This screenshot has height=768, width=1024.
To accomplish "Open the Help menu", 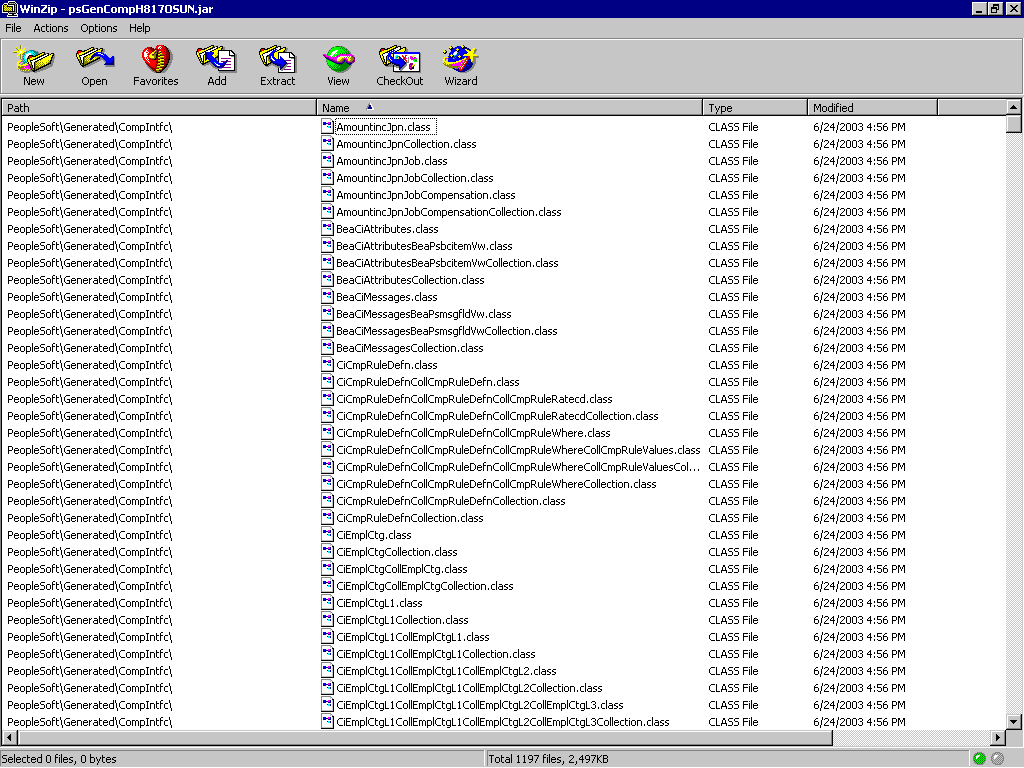I will (x=139, y=28).
